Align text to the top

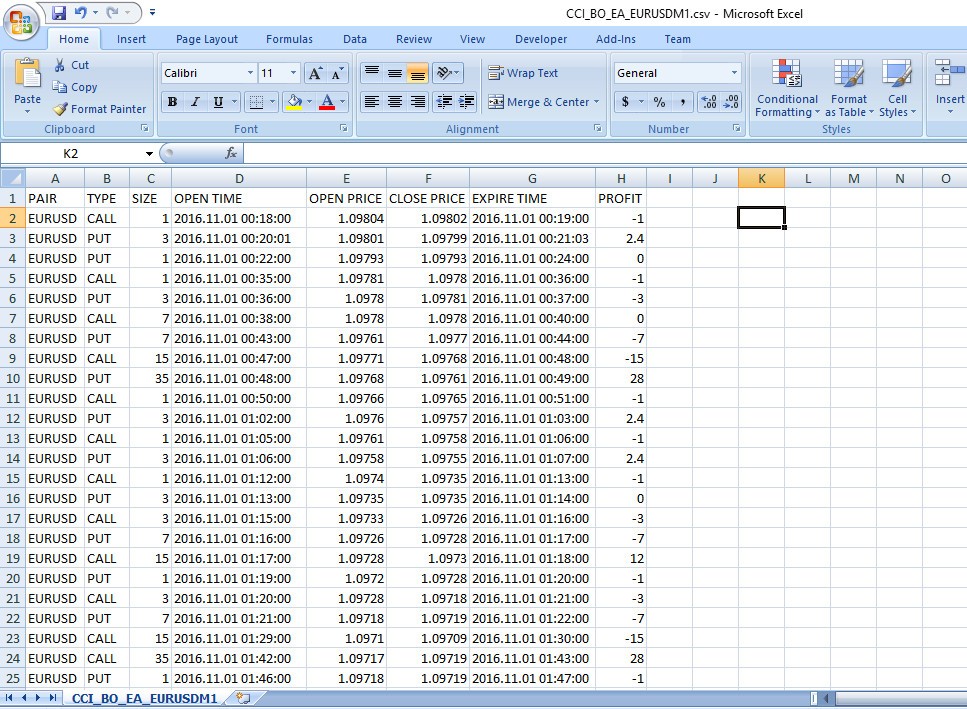click(372, 73)
